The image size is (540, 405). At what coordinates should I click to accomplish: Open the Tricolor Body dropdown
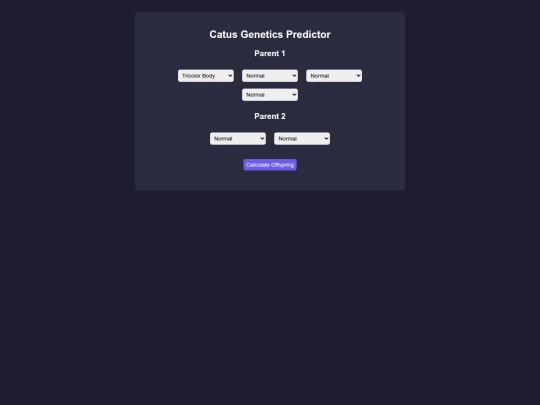point(206,76)
